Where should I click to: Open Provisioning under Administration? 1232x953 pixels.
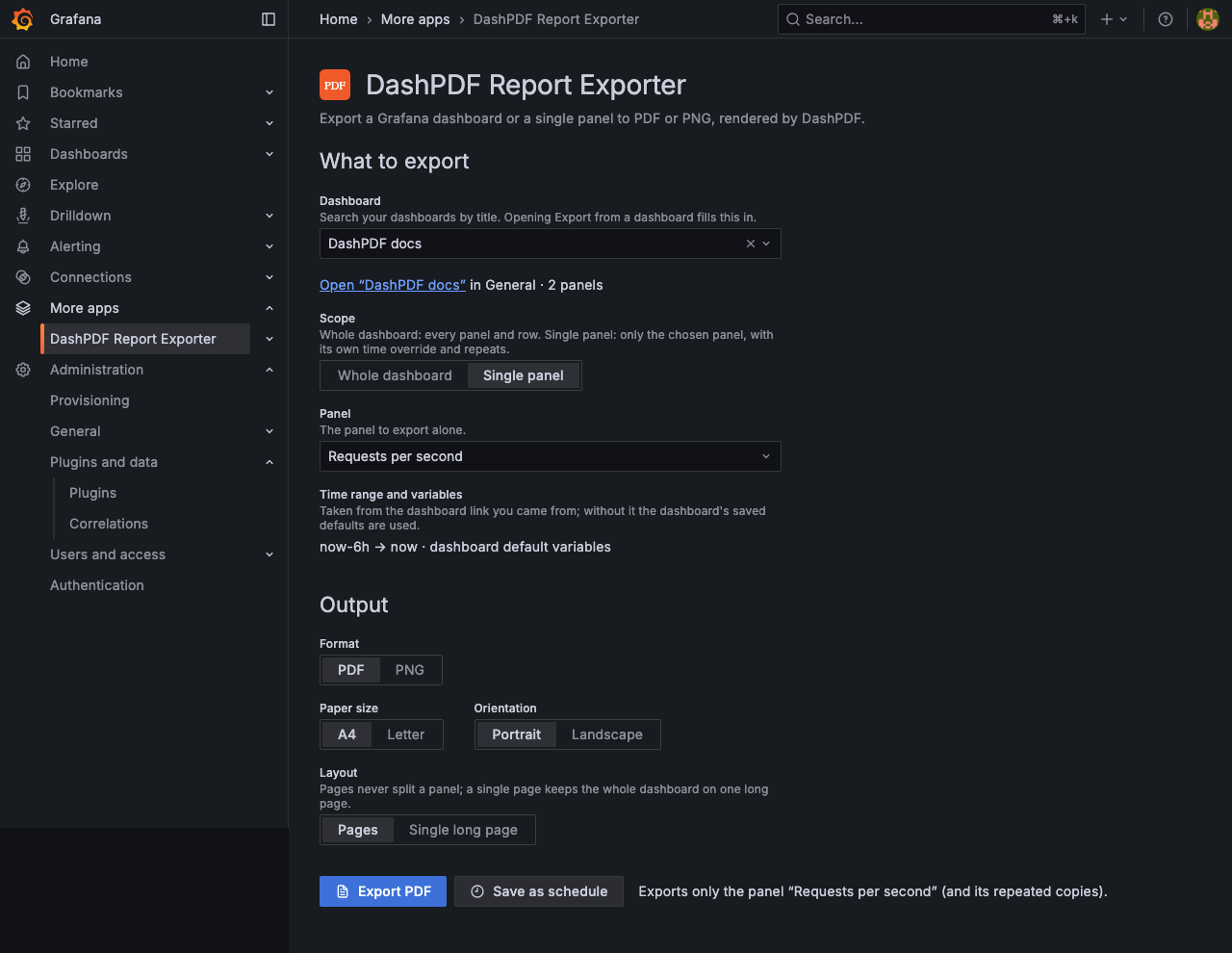click(90, 400)
